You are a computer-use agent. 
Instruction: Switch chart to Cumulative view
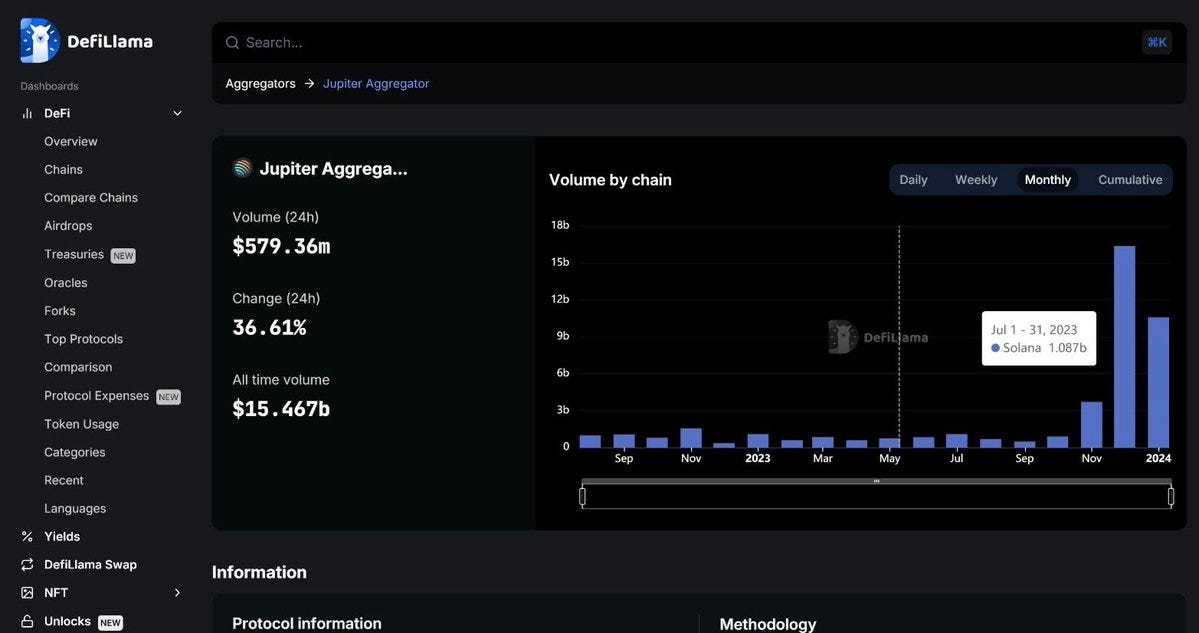[x=1130, y=180]
